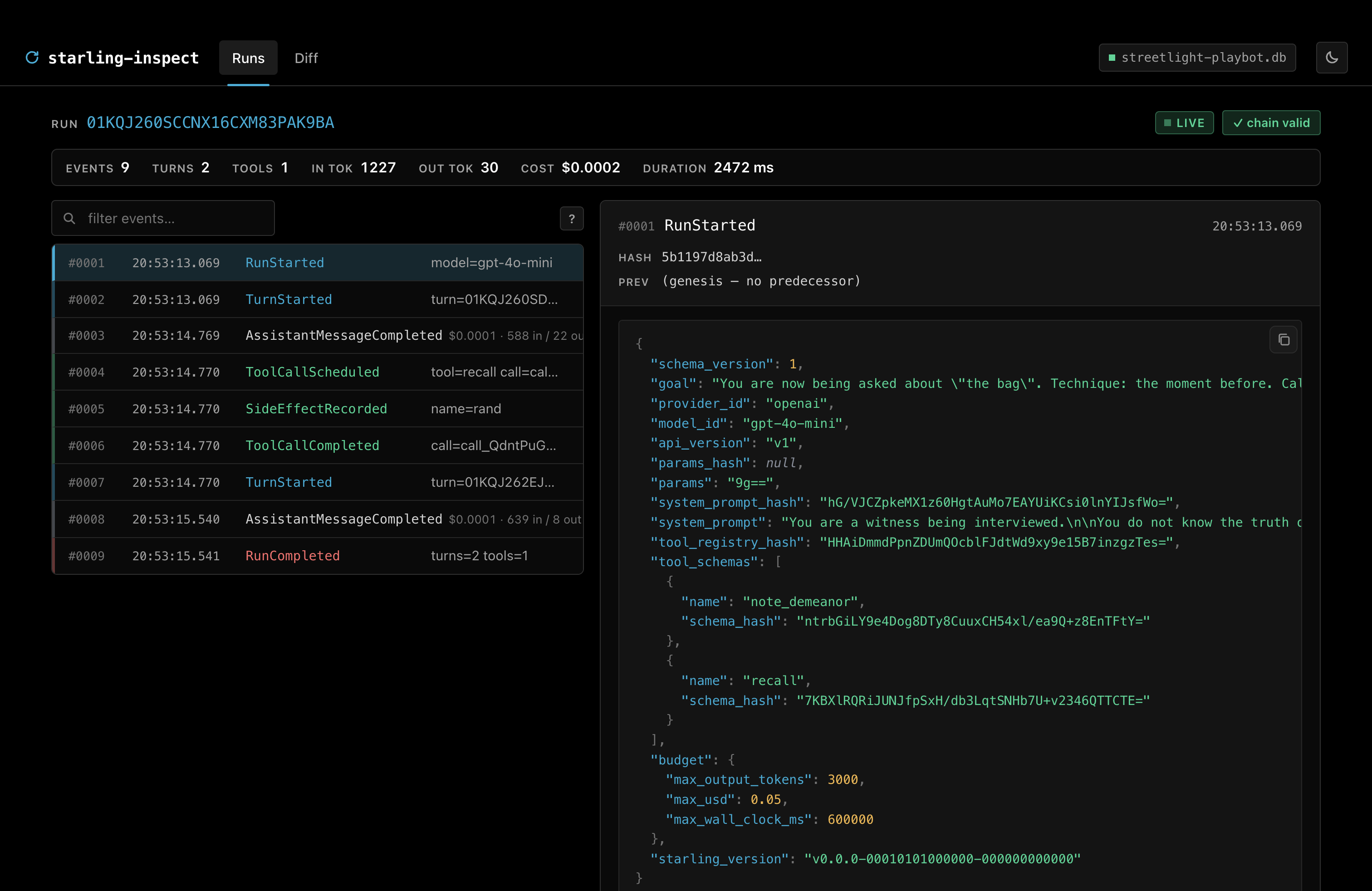Open the streetlight-playbot.db database selector
This screenshot has height=891, width=1372.
1197,58
